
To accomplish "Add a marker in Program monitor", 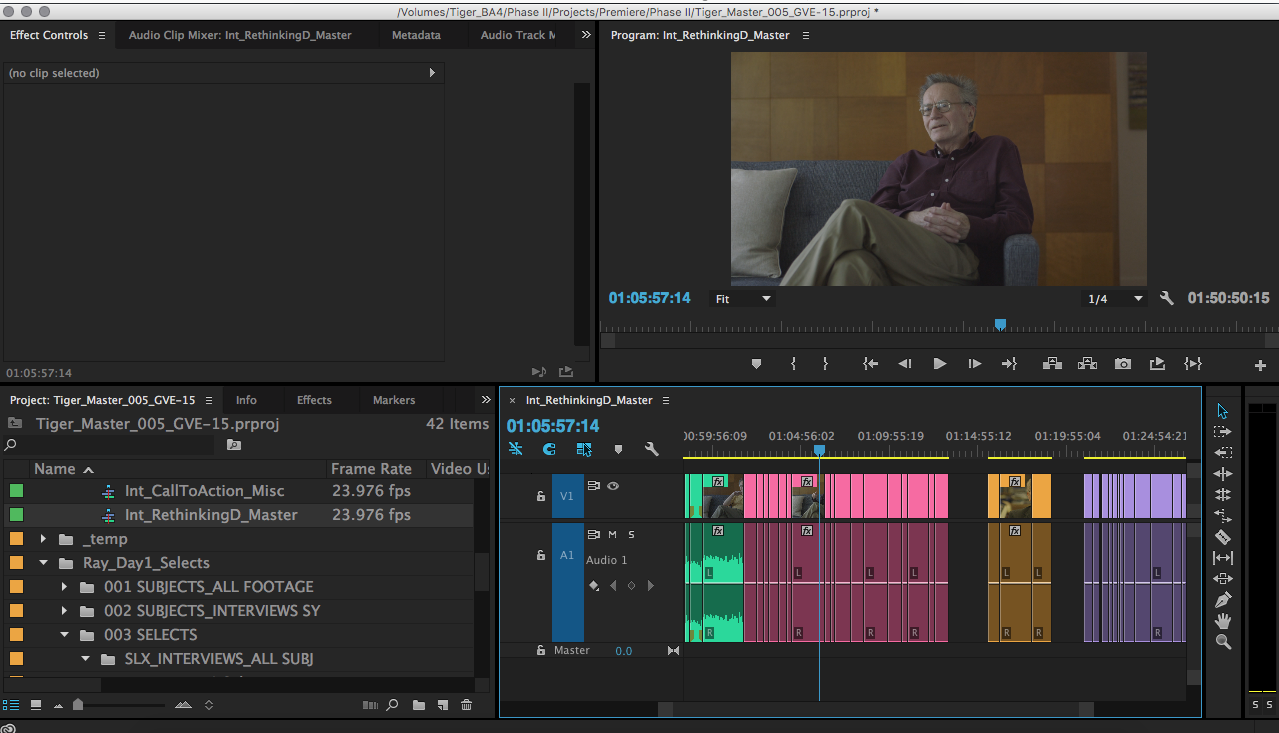I will point(756,364).
